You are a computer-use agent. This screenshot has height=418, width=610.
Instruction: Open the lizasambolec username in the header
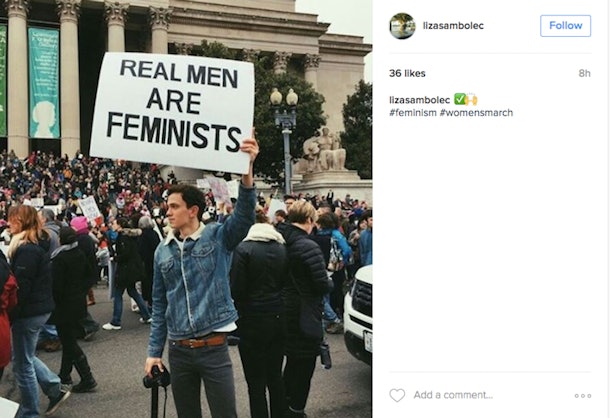coord(453,26)
